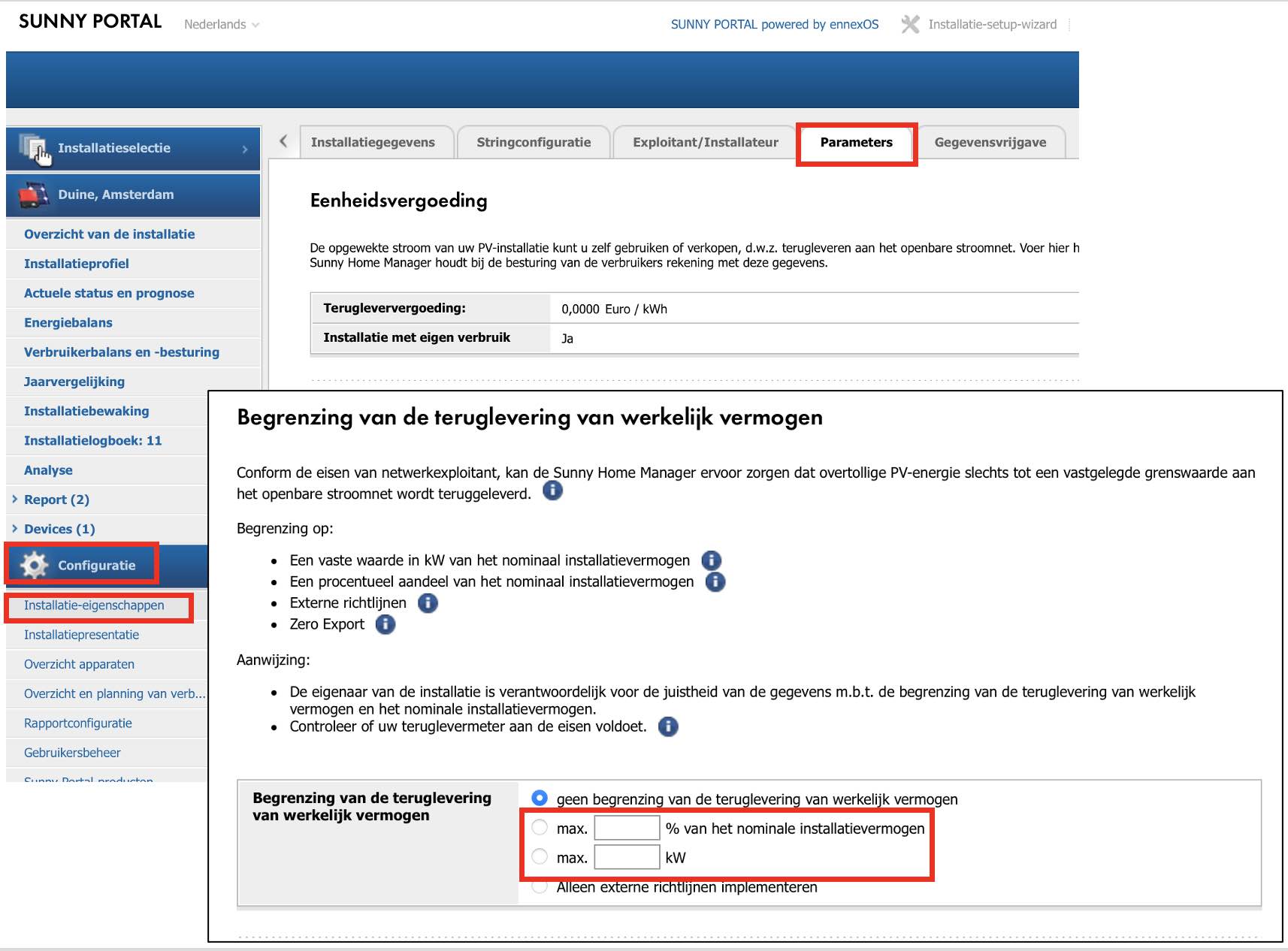Screen dimensions: 1288x951
Task: Open the Gegevensvrijgave tab
Action: [x=990, y=143]
